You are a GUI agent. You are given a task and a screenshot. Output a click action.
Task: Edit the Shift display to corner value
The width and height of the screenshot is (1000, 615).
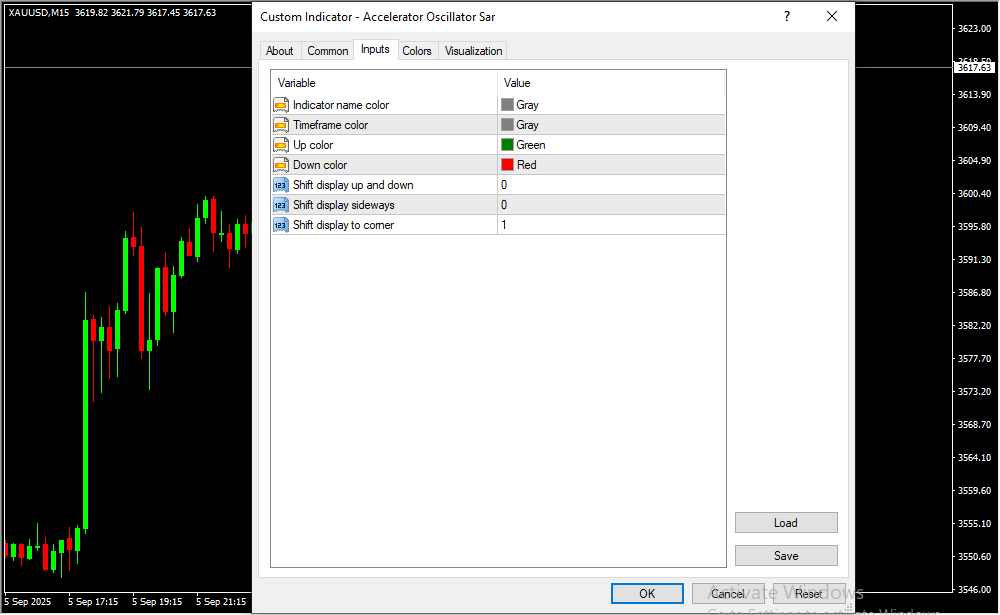[610, 225]
